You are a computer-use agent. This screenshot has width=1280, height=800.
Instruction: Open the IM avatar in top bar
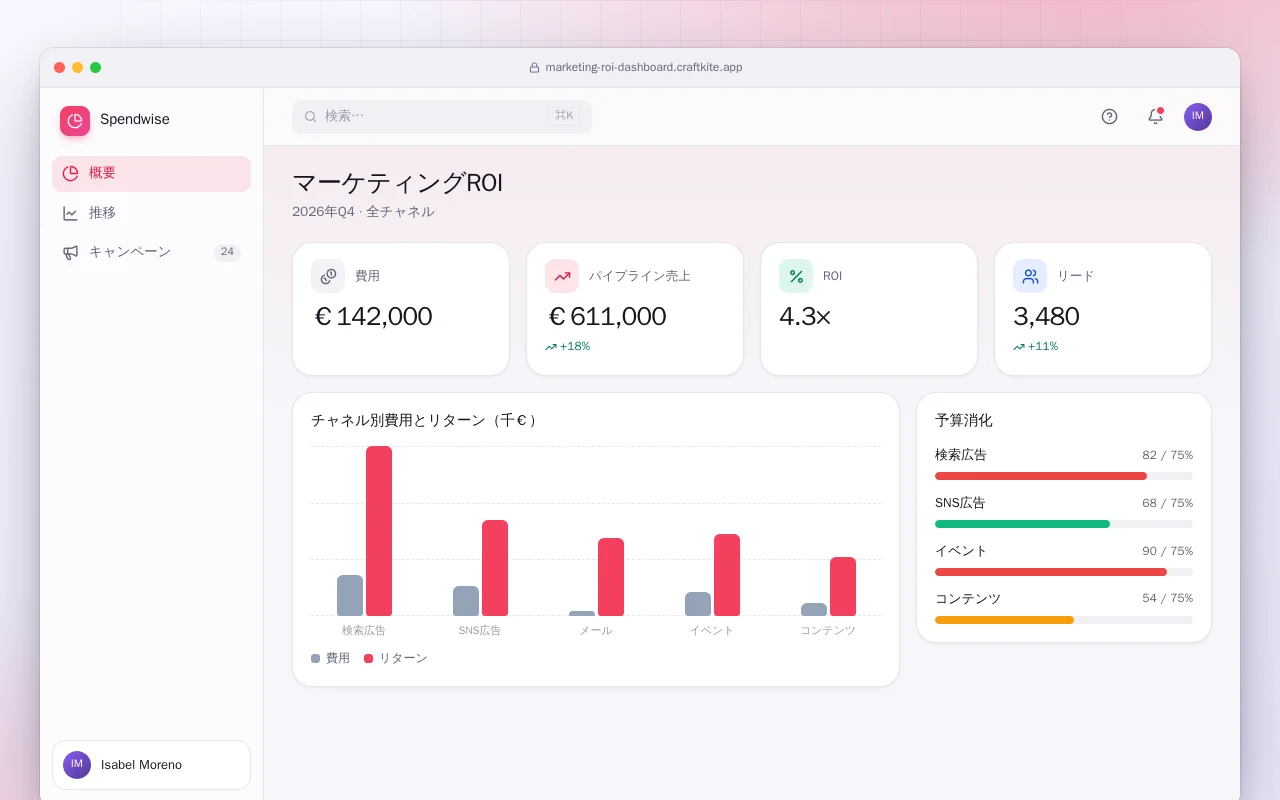tap(1198, 117)
